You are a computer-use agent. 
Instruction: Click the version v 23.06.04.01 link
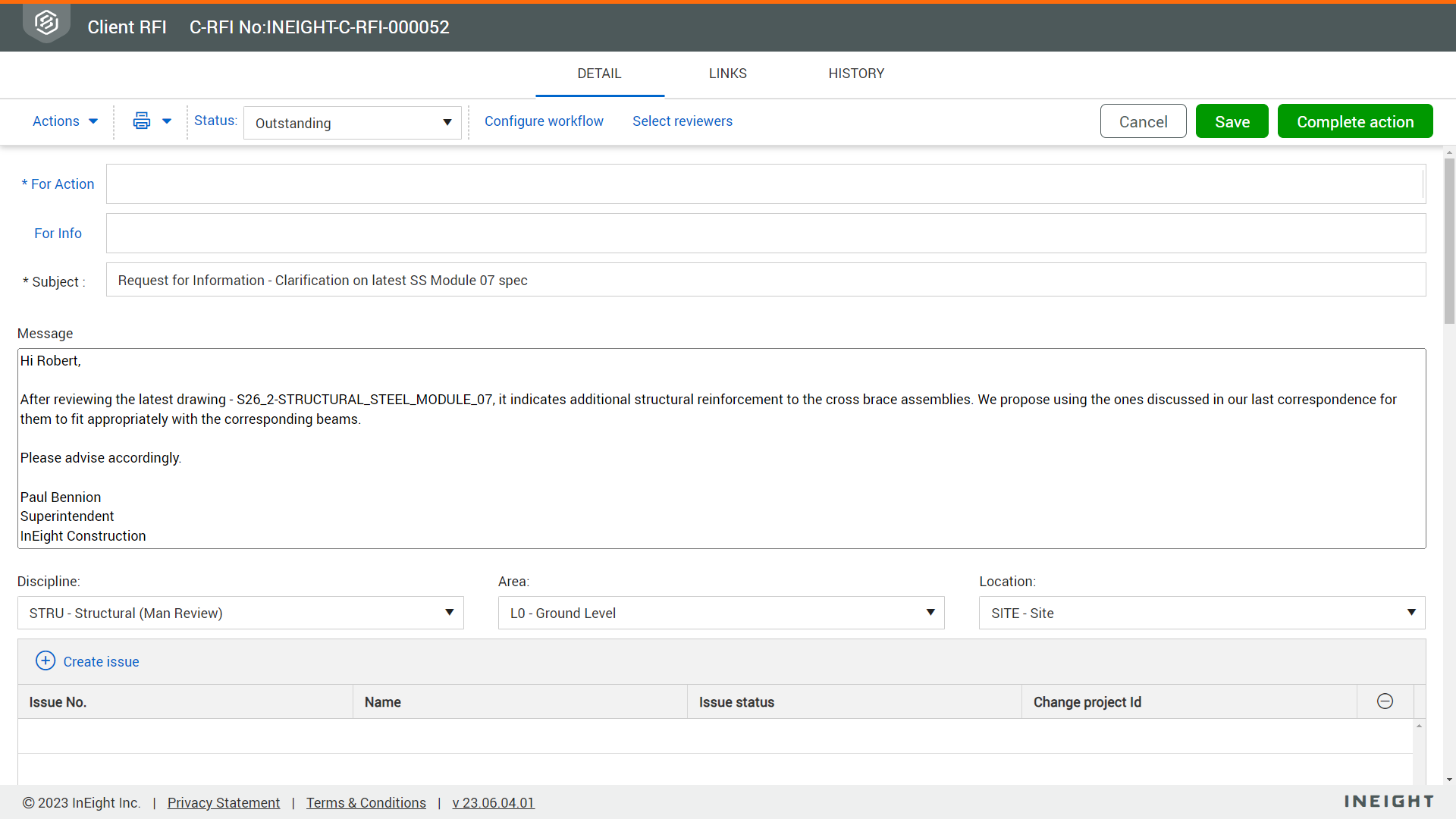(494, 803)
